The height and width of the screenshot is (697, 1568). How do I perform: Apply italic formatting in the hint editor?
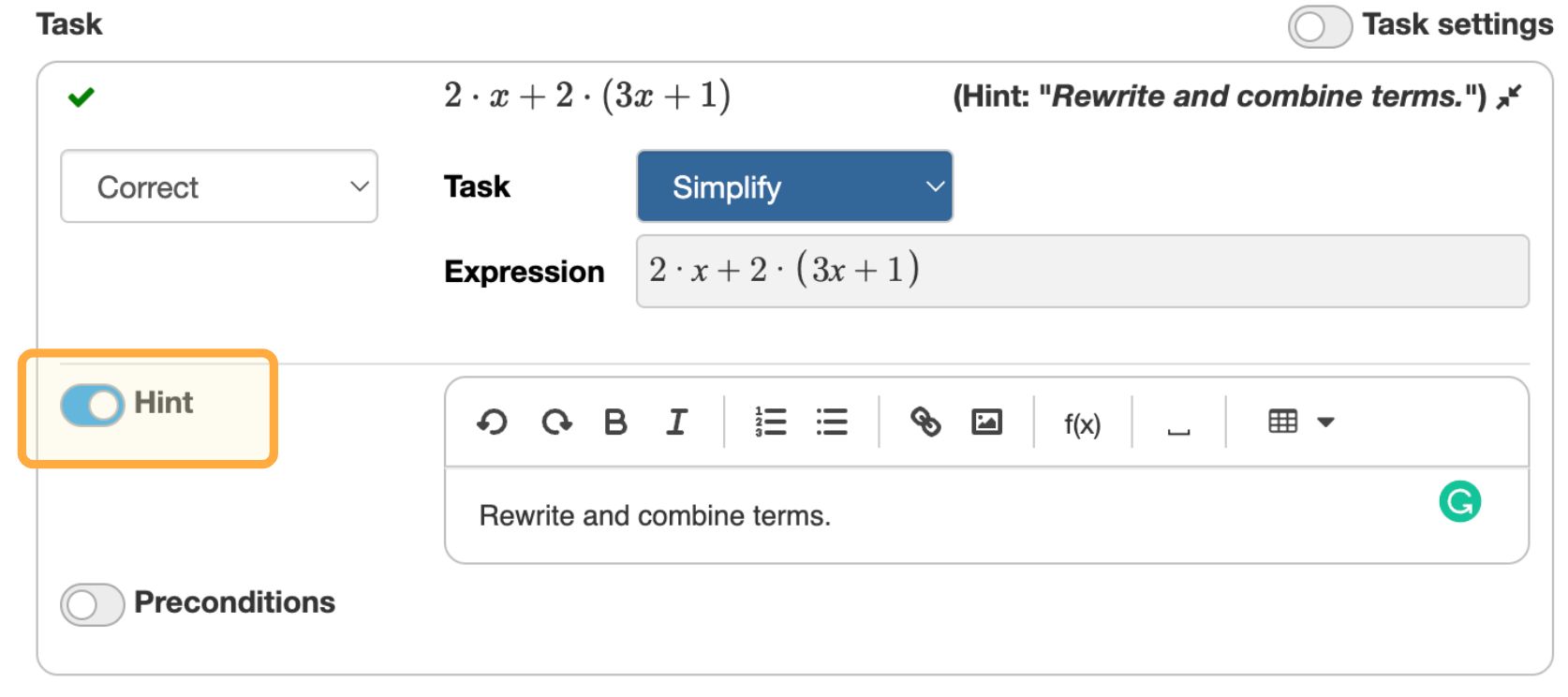coord(676,422)
